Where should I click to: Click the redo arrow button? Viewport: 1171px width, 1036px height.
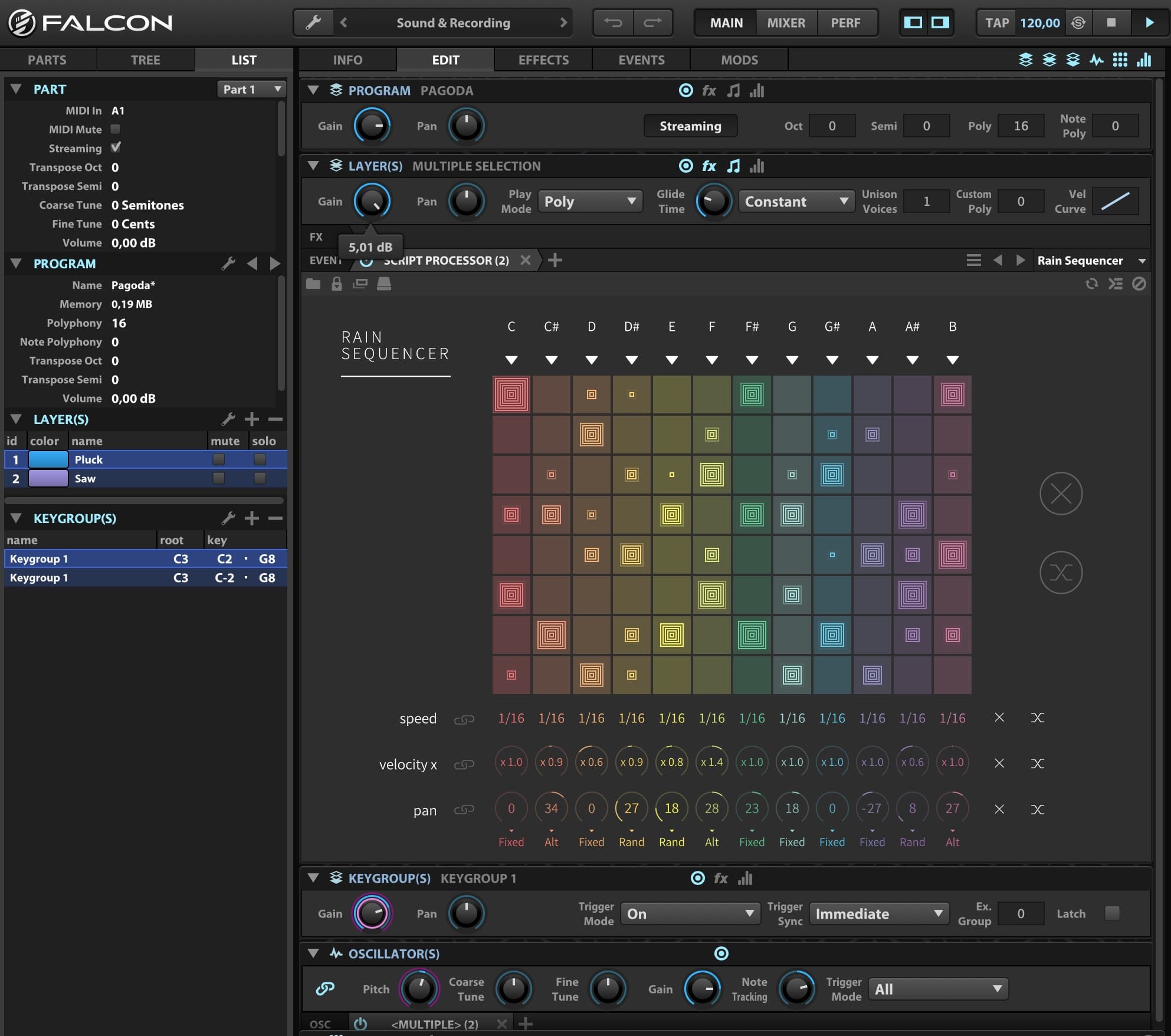652,23
